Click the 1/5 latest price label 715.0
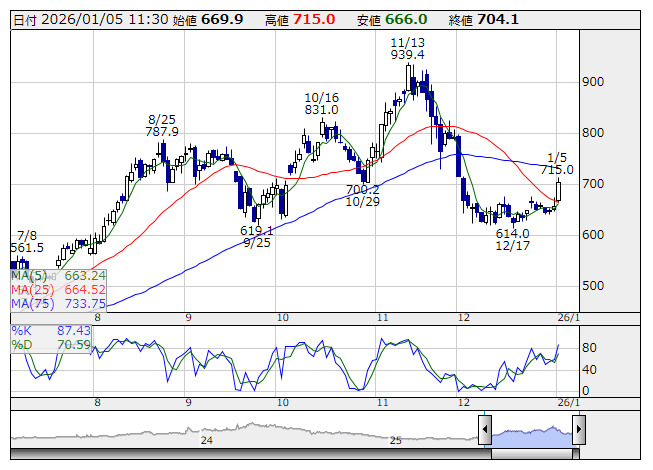Screen dimensions: 653x470 557,170
